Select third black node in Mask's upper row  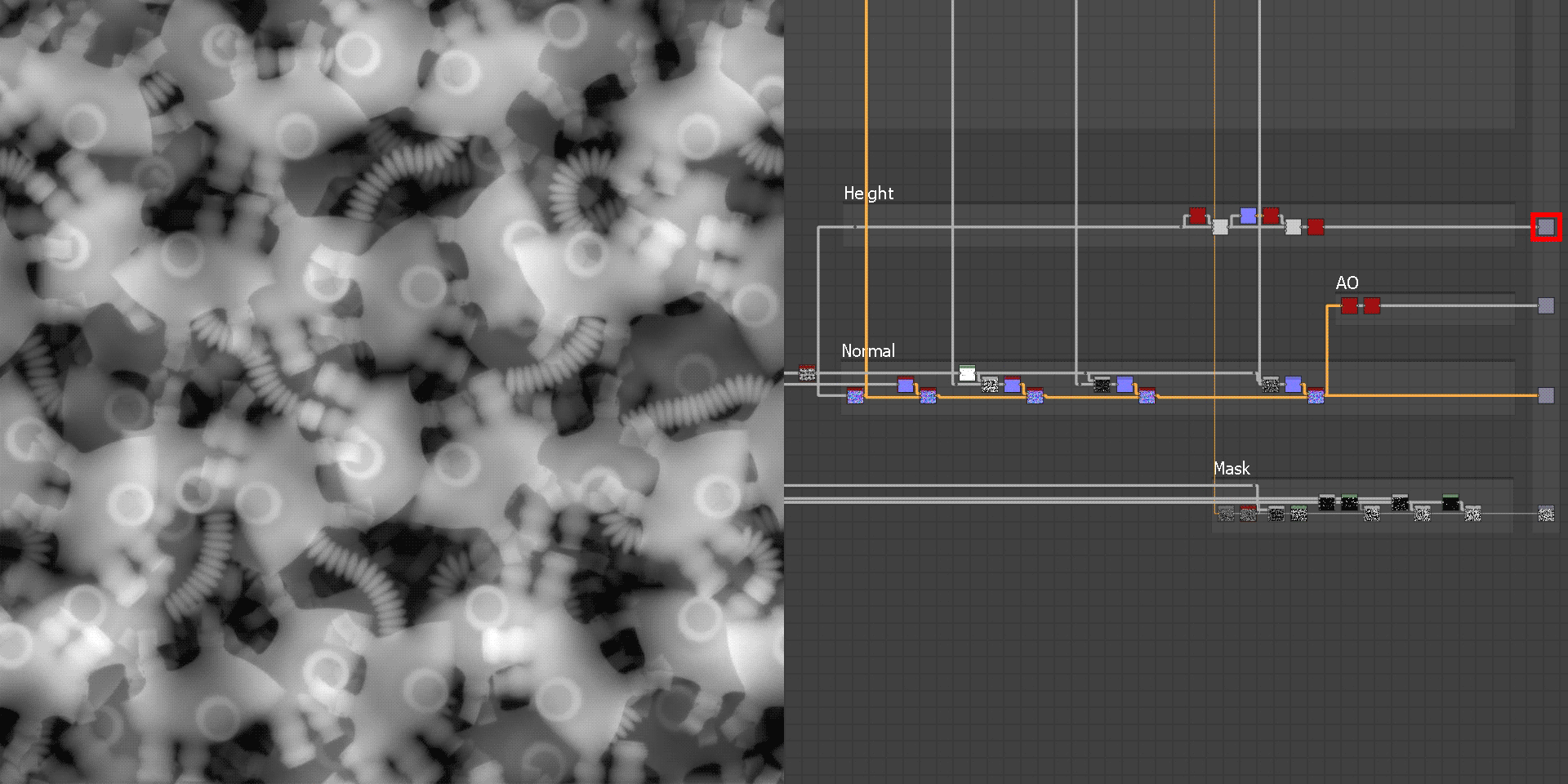coord(1400,502)
